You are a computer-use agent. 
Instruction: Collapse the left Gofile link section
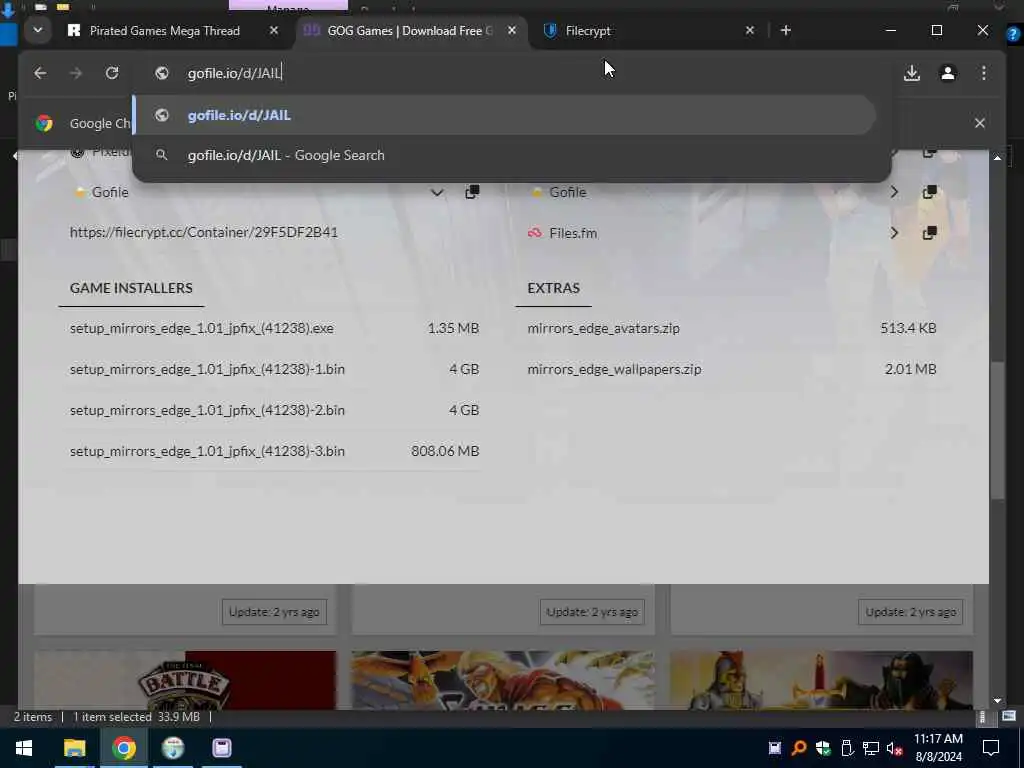[x=437, y=193]
